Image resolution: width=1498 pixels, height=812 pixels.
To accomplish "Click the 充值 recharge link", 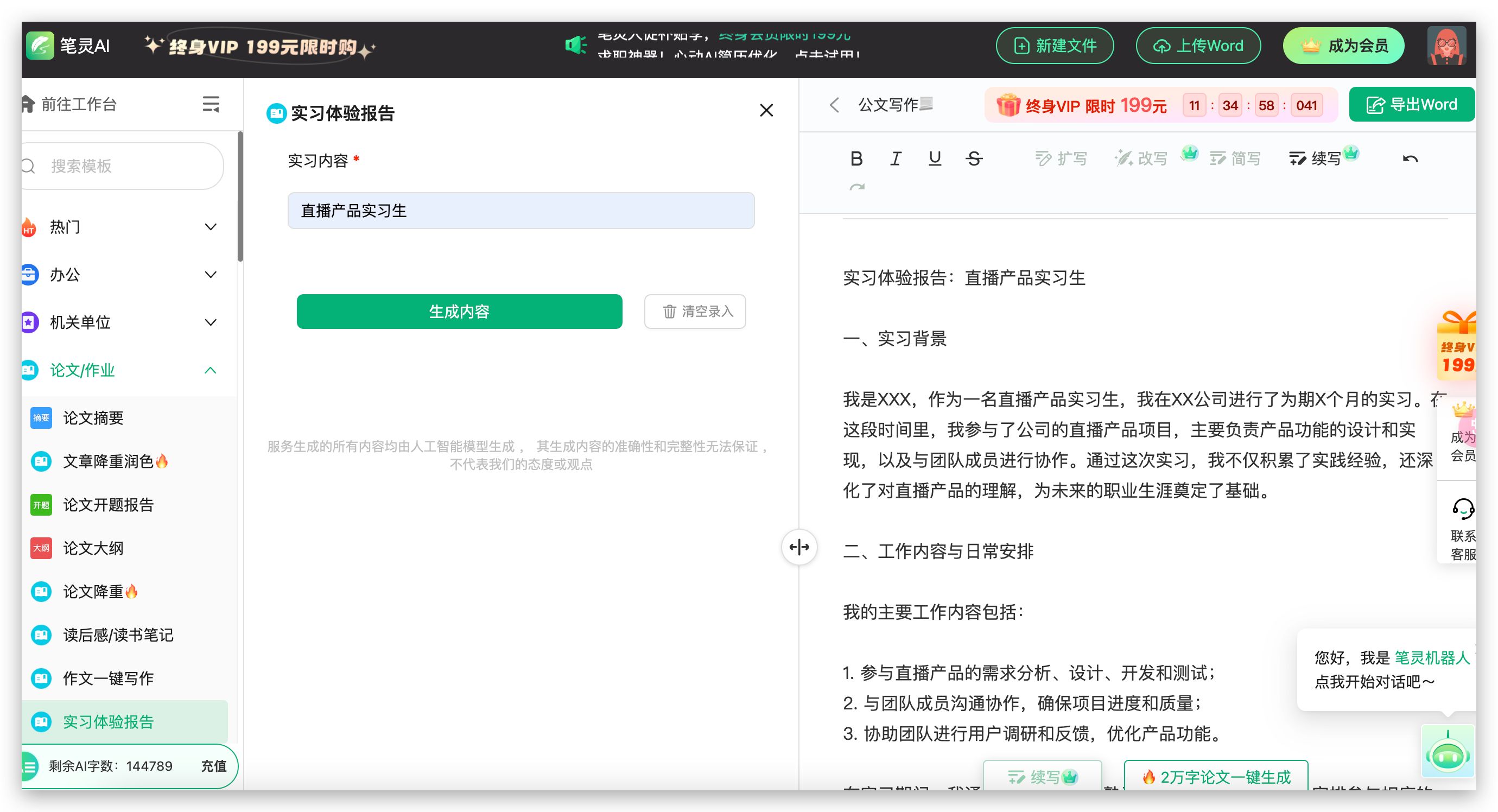I will point(213,765).
